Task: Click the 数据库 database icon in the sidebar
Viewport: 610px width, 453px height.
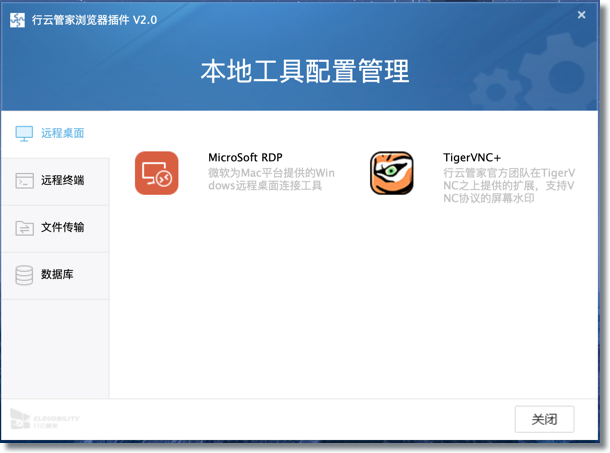Action: tap(24, 275)
